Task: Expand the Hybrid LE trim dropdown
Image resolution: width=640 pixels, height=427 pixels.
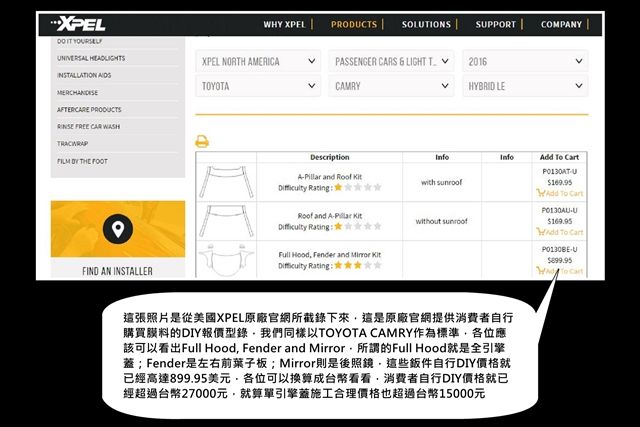Action: point(525,86)
